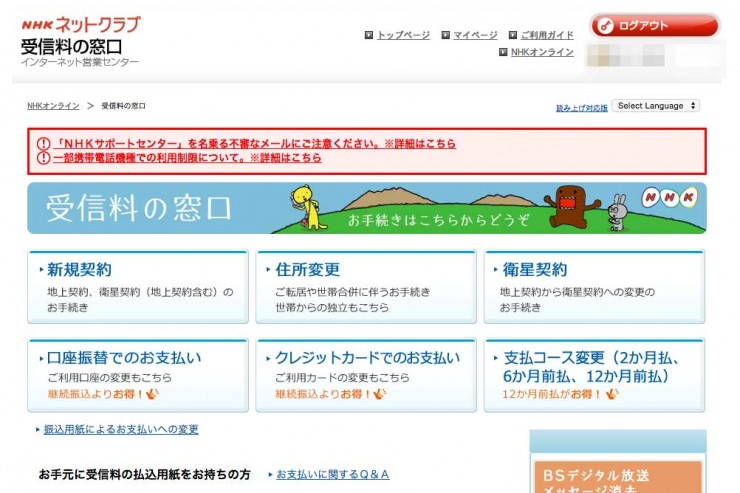The image size is (740, 493).
Task: Click the 受信料の窓口 banner image
Action: pyautogui.click(x=367, y=208)
